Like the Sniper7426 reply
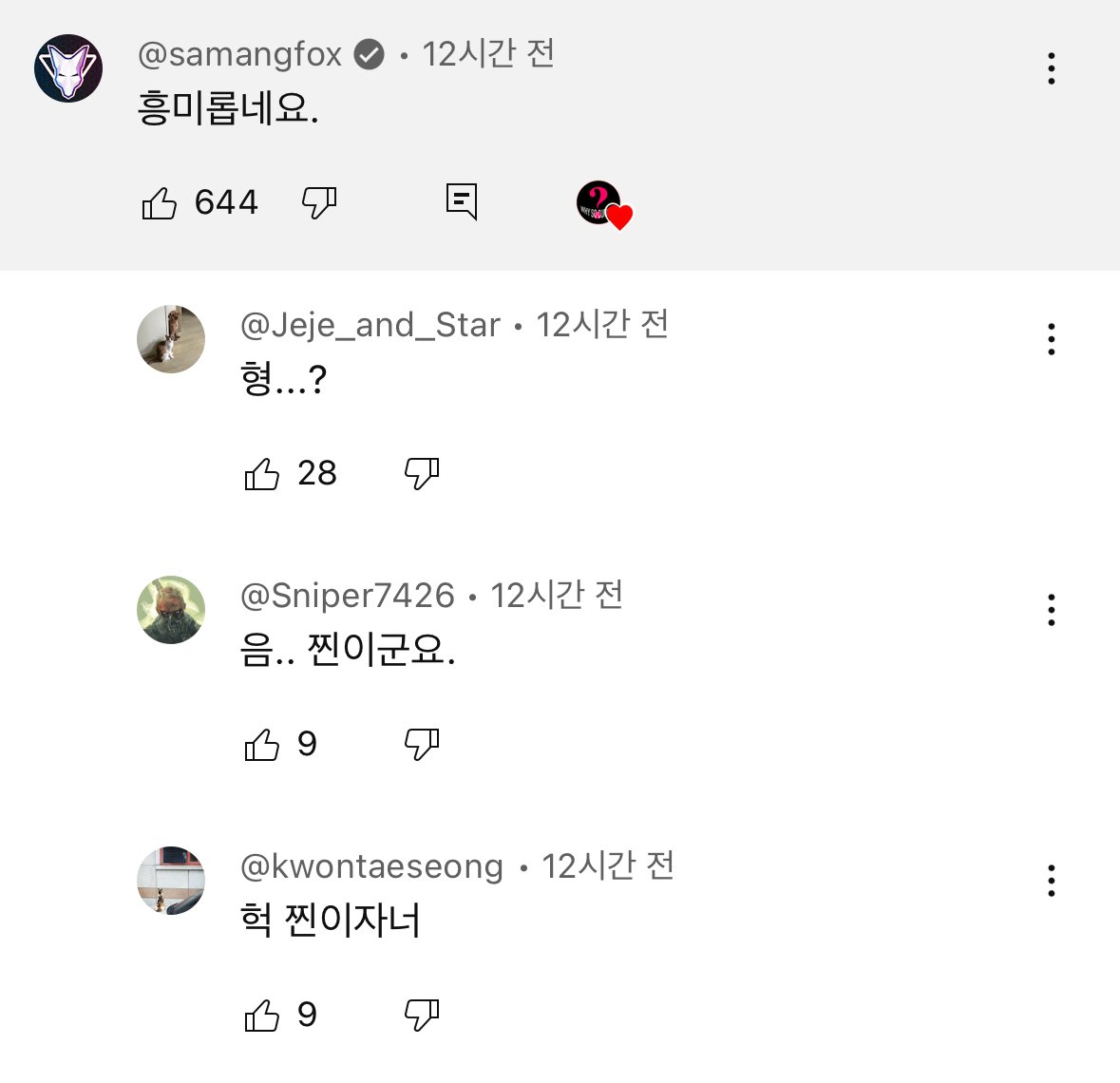This screenshot has height=1083, width=1120. tap(262, 744)
